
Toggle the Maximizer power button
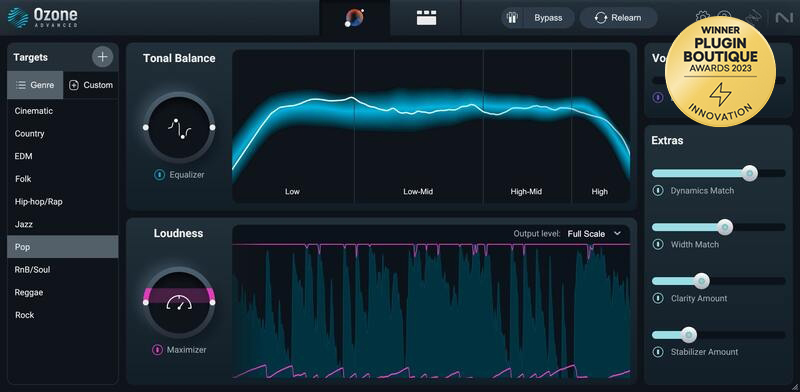[157, 350]
